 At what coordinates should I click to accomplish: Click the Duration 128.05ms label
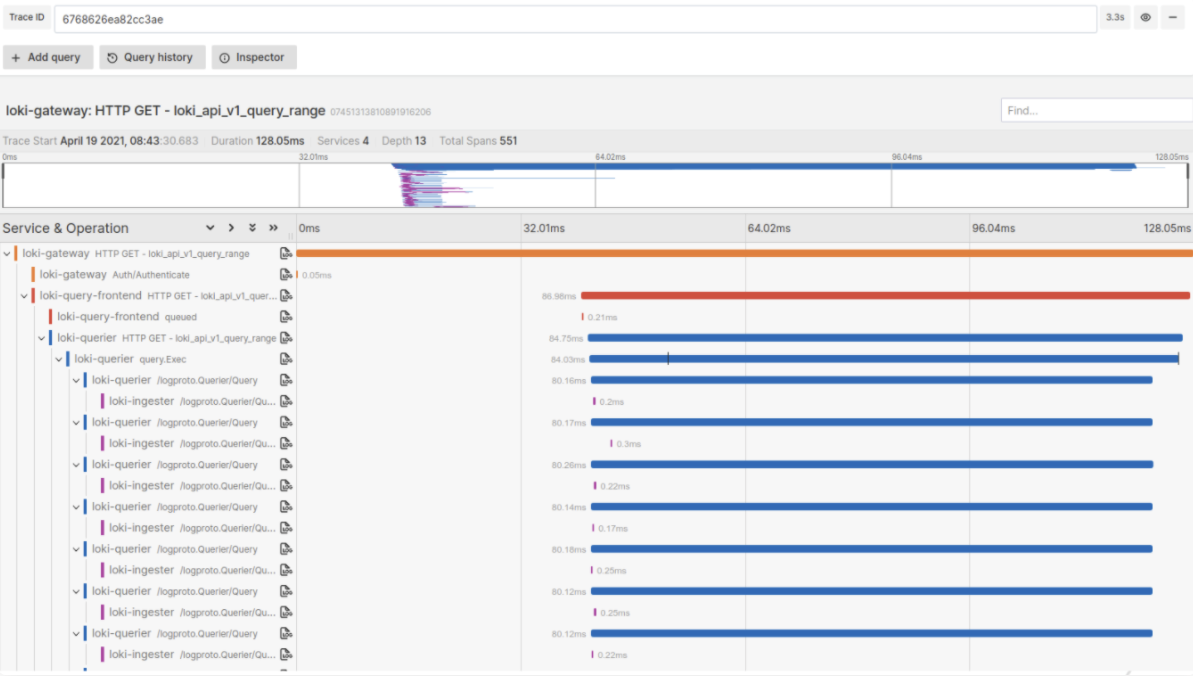coord(257,141)
